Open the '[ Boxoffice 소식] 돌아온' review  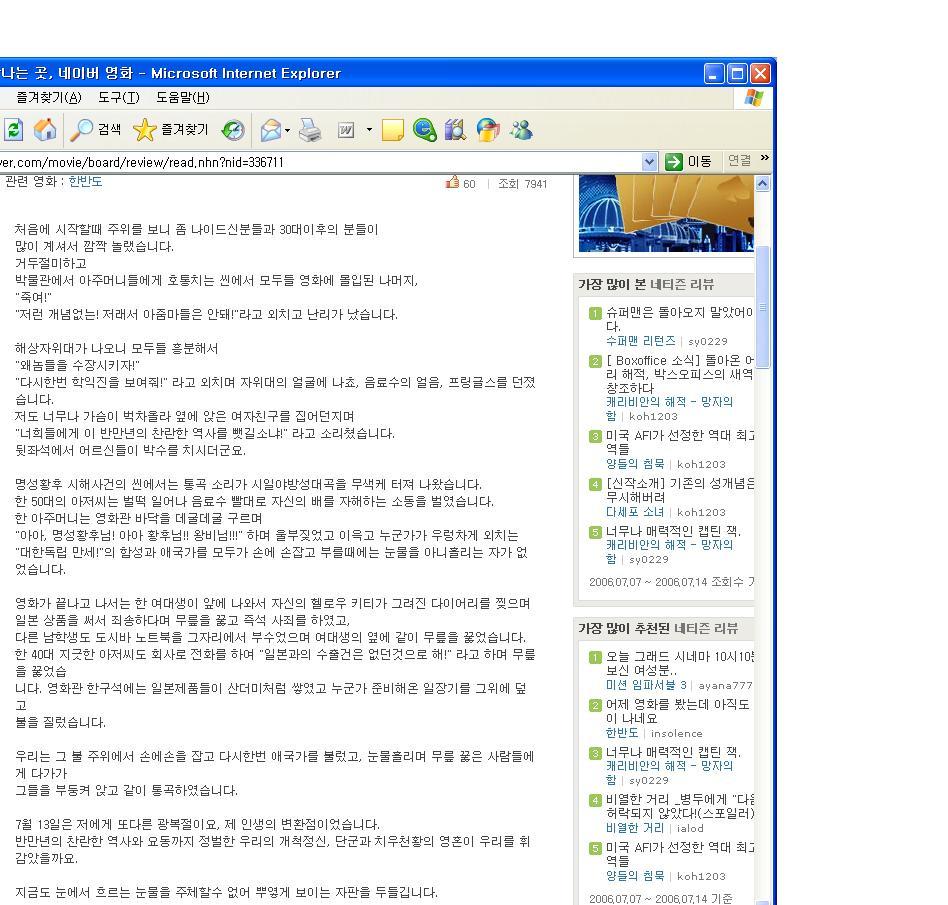tap(679, 374)
